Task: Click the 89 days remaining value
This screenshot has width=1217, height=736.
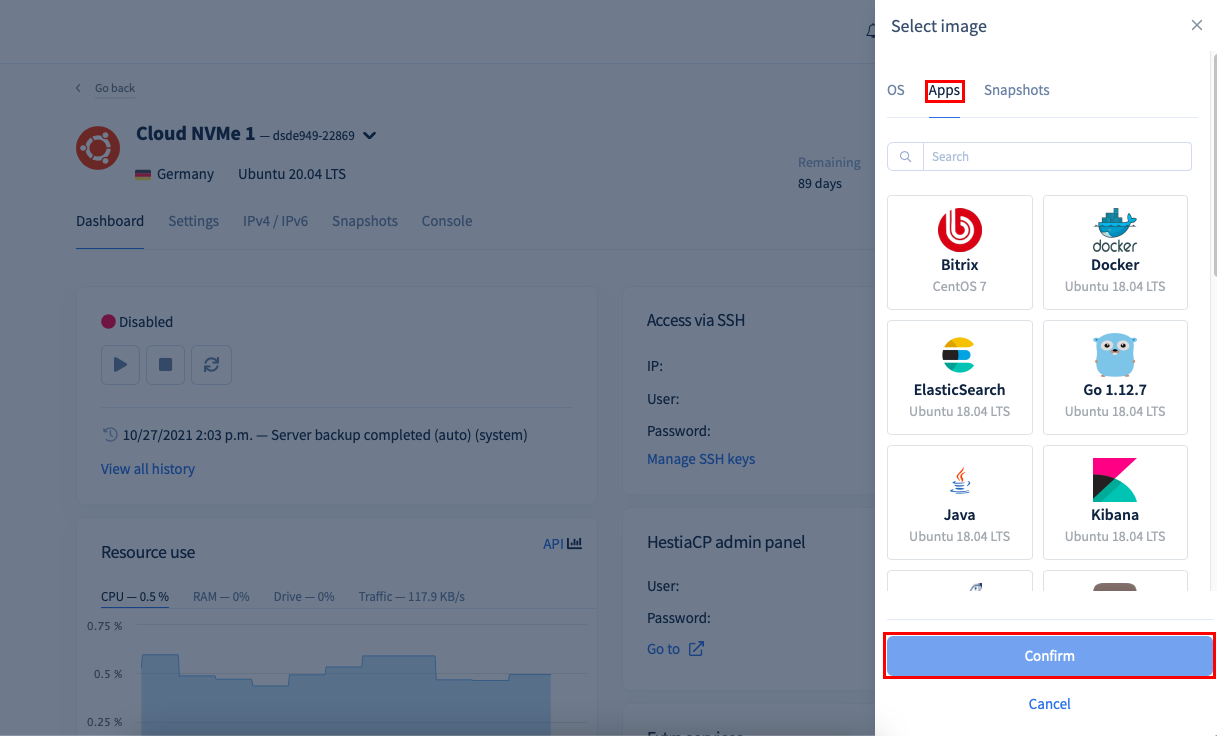Action: 820,184
